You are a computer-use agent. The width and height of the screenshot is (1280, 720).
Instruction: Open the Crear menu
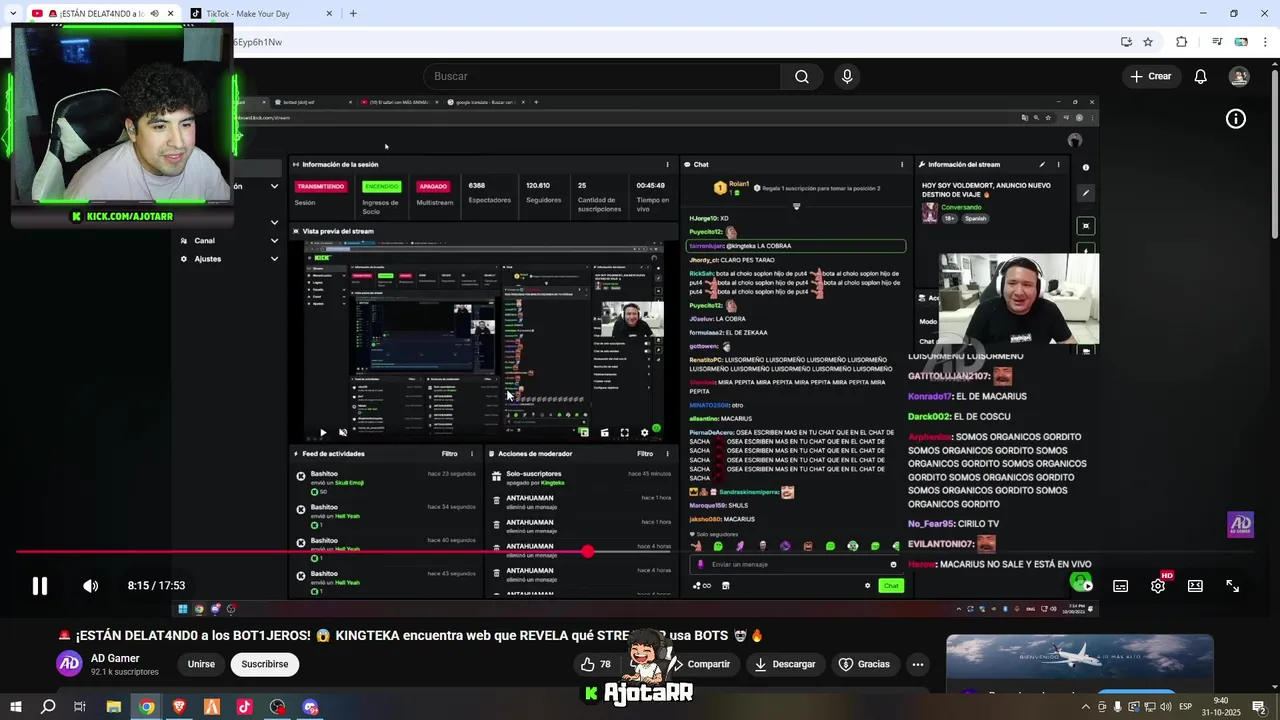pos(1151,76)
